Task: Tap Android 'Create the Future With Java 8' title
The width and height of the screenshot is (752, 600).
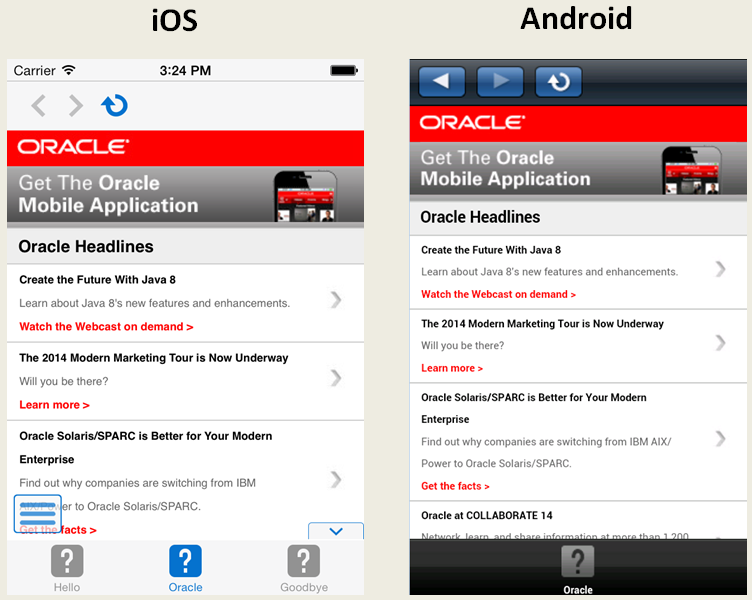Action: tap(491, 250)
